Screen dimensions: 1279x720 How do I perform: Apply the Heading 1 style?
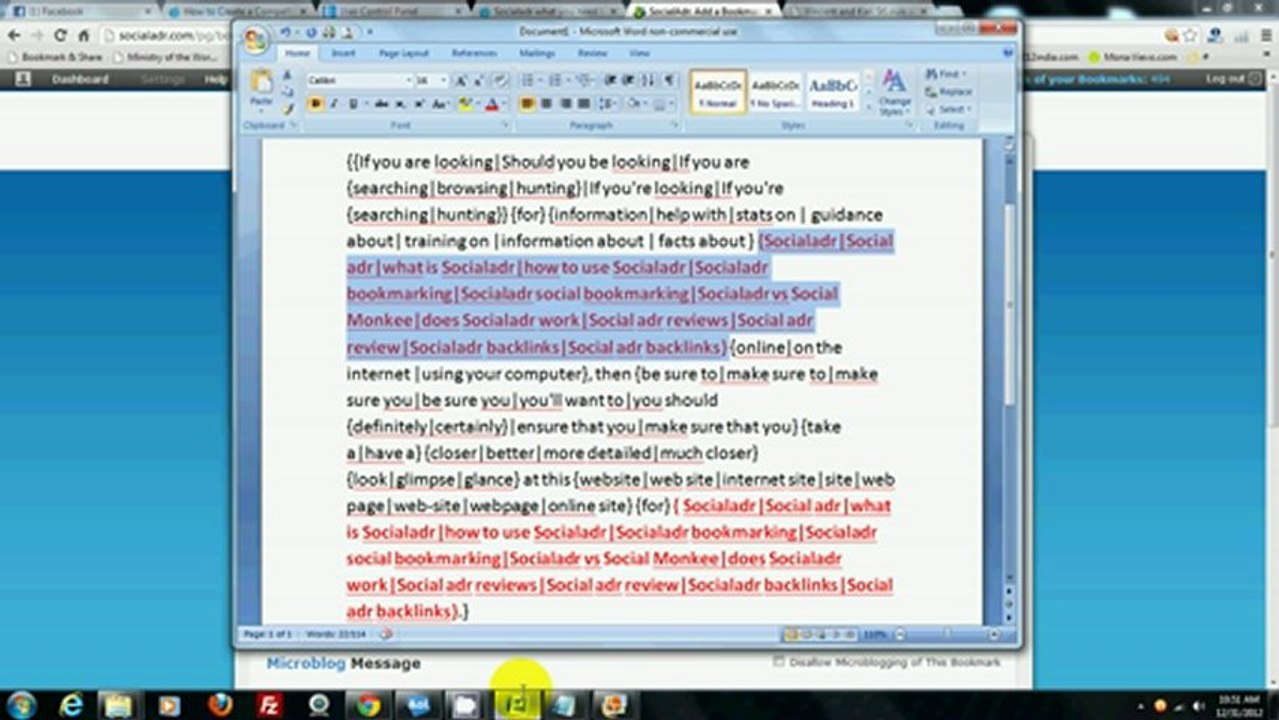tap(832, 92)
